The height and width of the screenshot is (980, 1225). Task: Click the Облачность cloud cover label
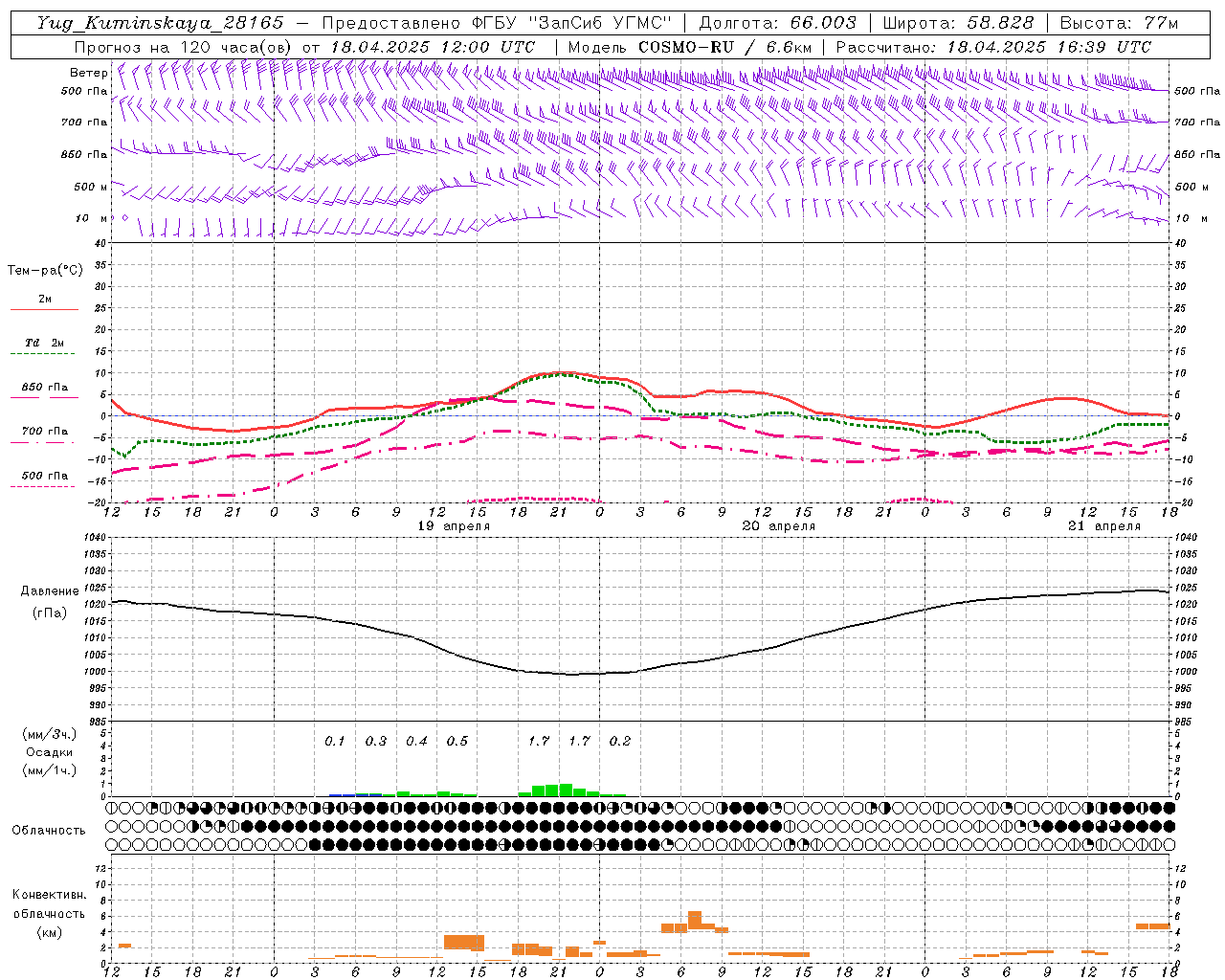point(49,831)
